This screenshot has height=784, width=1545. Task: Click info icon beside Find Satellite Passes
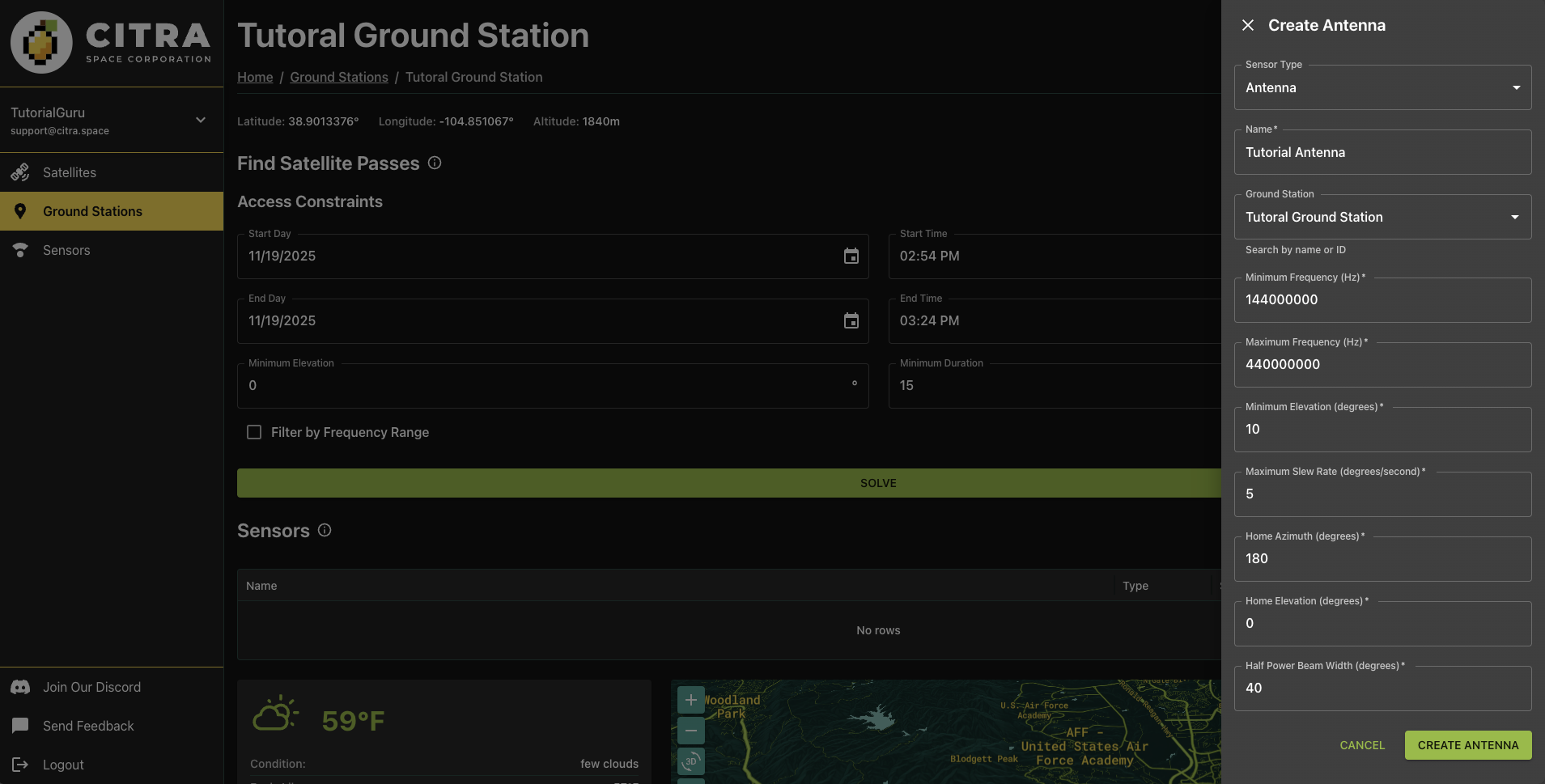tap(435, 163)
